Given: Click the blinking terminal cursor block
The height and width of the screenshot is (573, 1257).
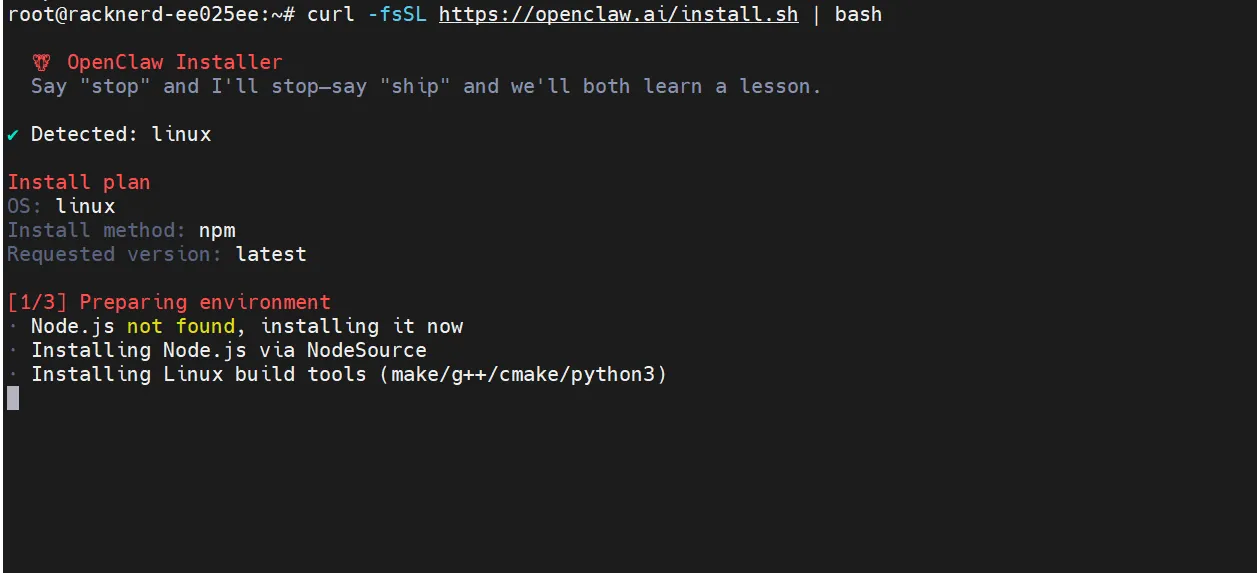Looking at the screenshot, I should click(x=13, y=398).
